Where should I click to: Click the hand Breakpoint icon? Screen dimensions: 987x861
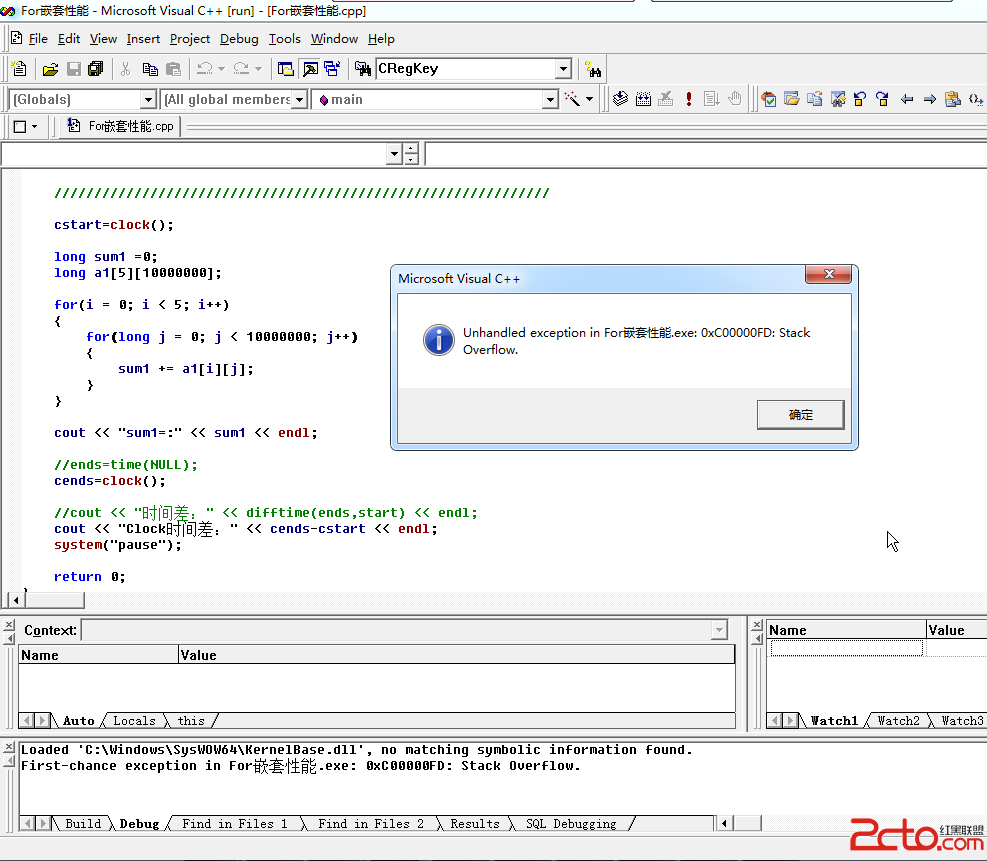tap(735, 99)
